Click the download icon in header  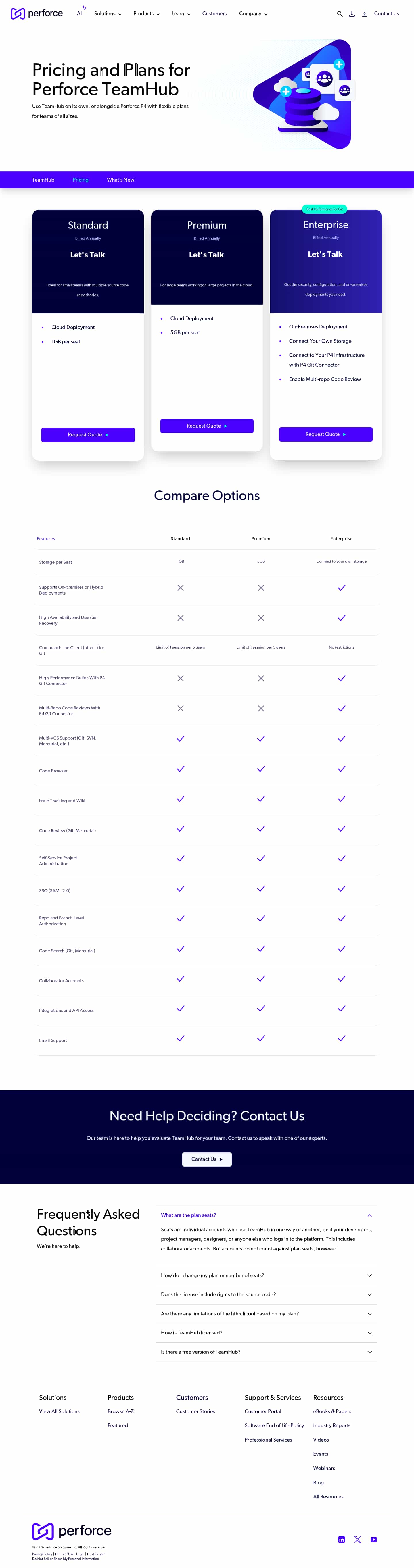point(352,14)
